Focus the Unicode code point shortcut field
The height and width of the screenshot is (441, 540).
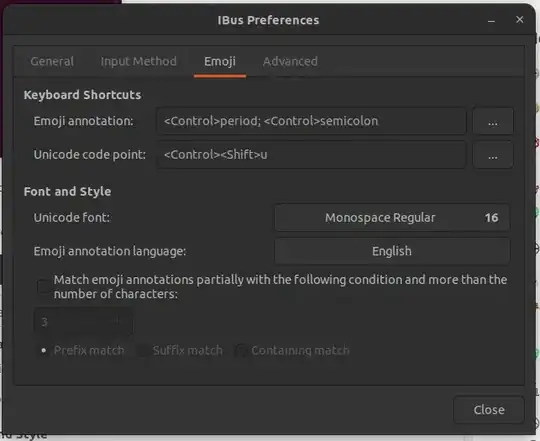tap(311, 155)
